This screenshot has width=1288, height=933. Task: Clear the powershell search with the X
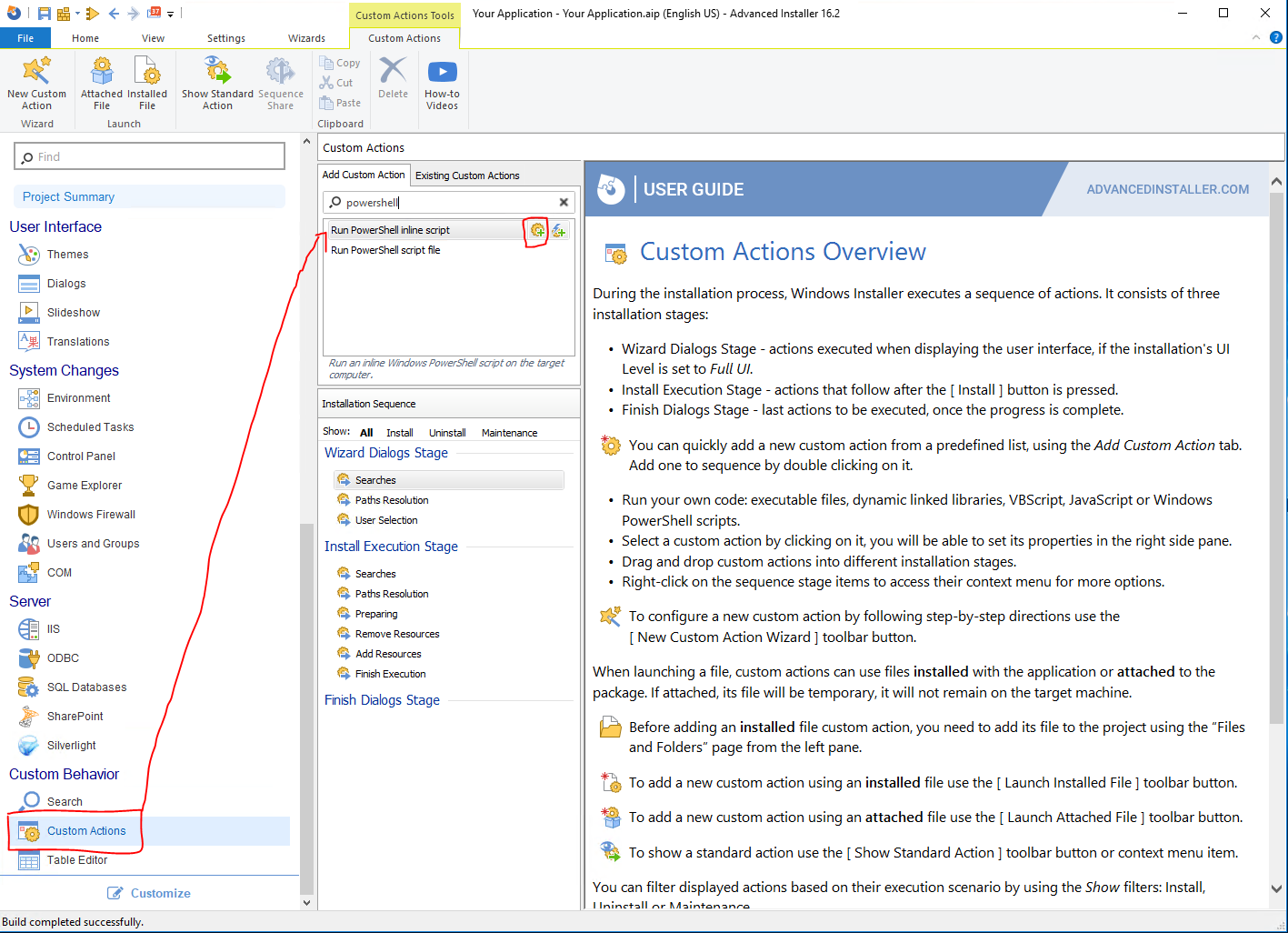coord(564,203)
